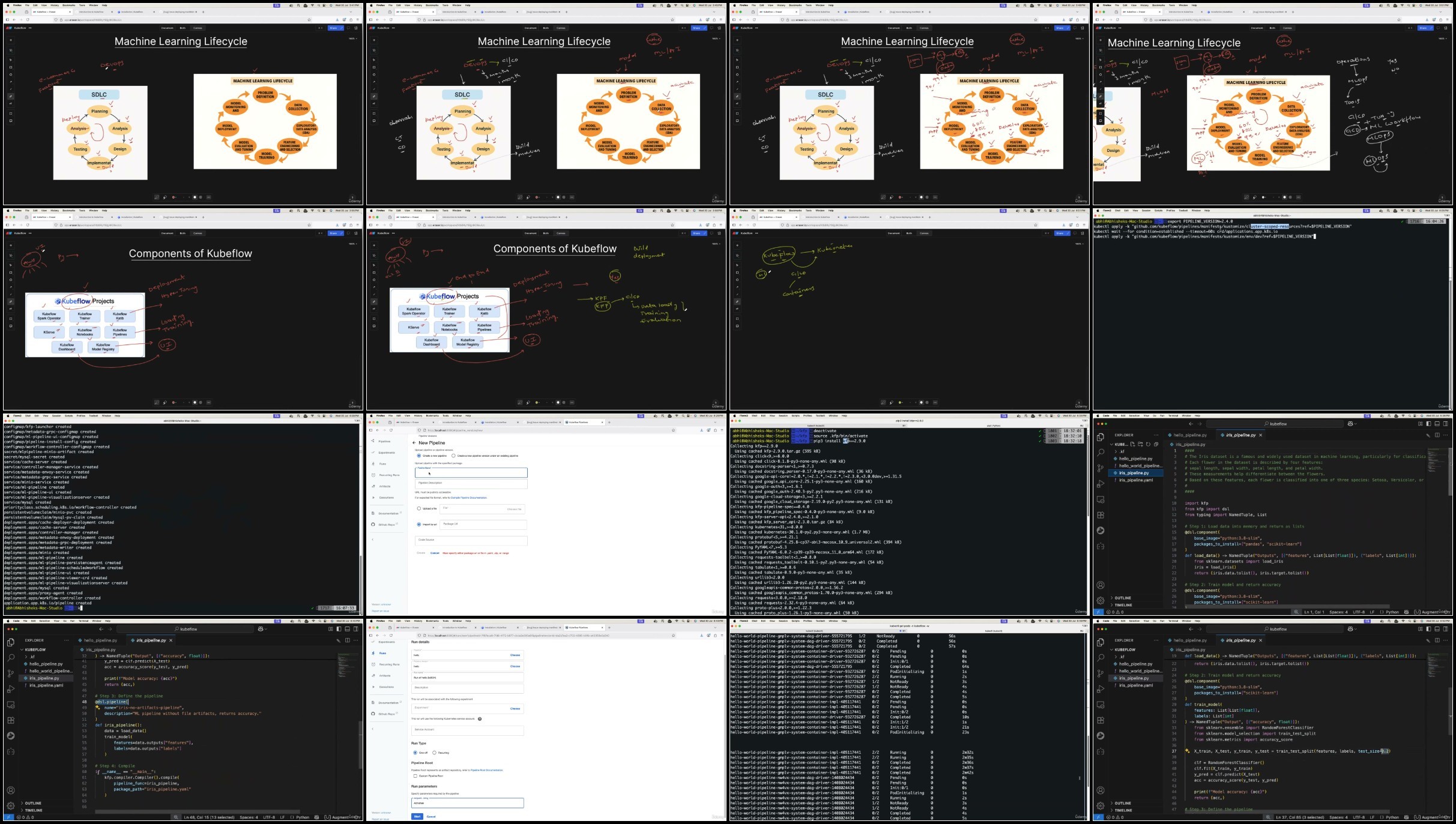Viewport: 1456px width, 824px height.
Task: Open Recurring Runs in New Pipeline page sidebar
Action: point(390,475)
